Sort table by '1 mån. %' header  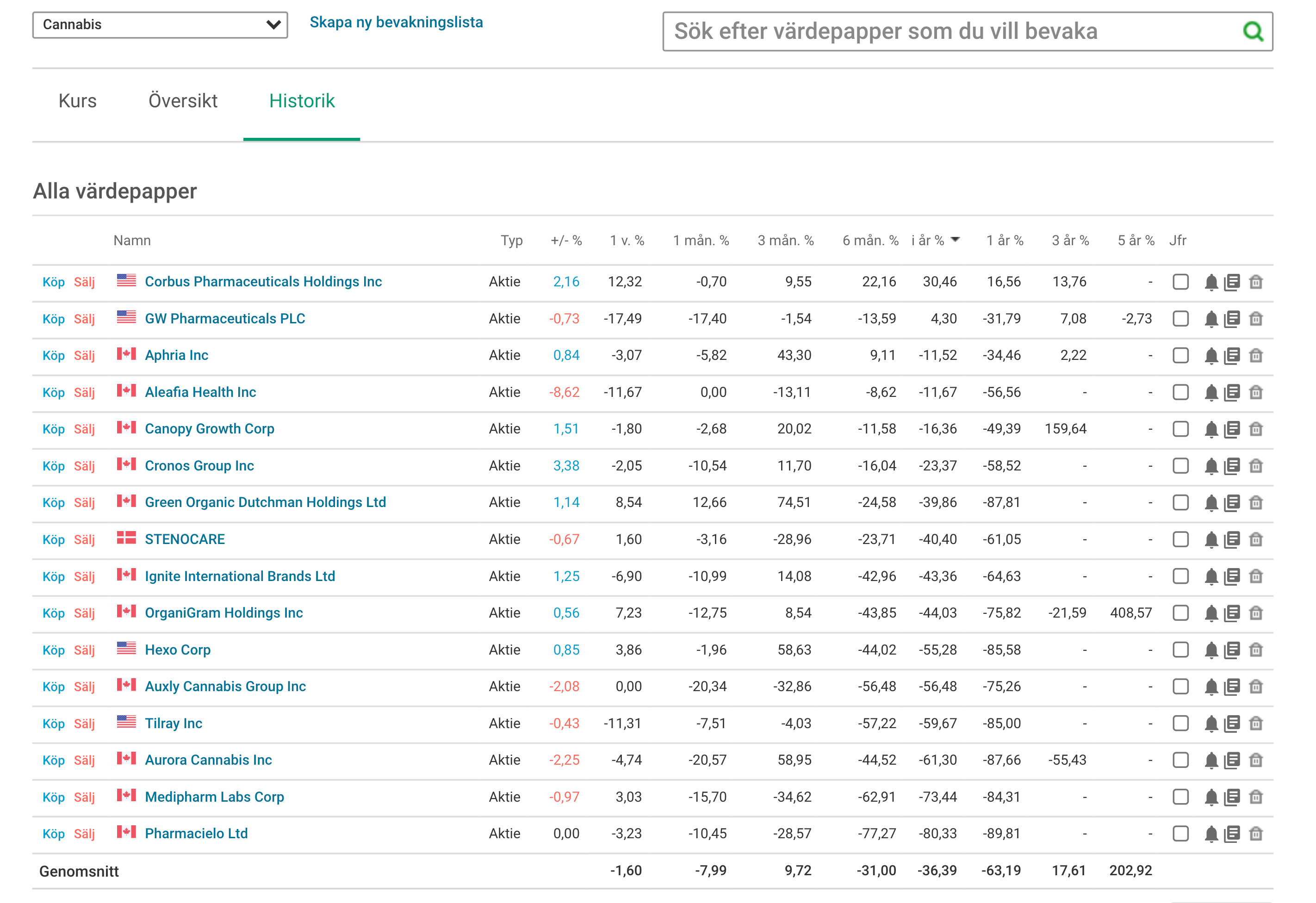[x=701, y=241]
